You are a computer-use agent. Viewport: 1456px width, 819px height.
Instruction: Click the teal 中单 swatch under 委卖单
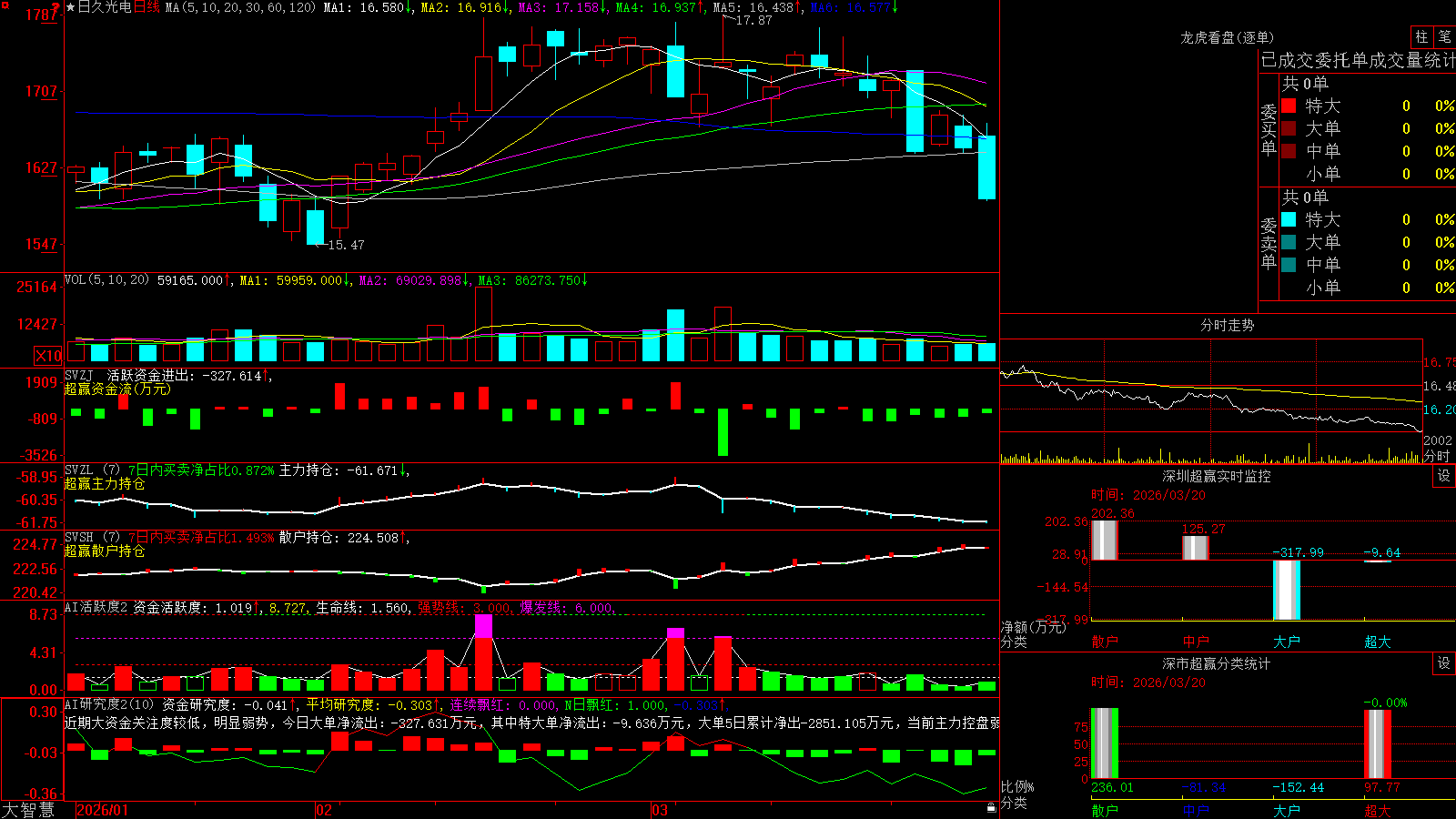tap(1289, 265)
